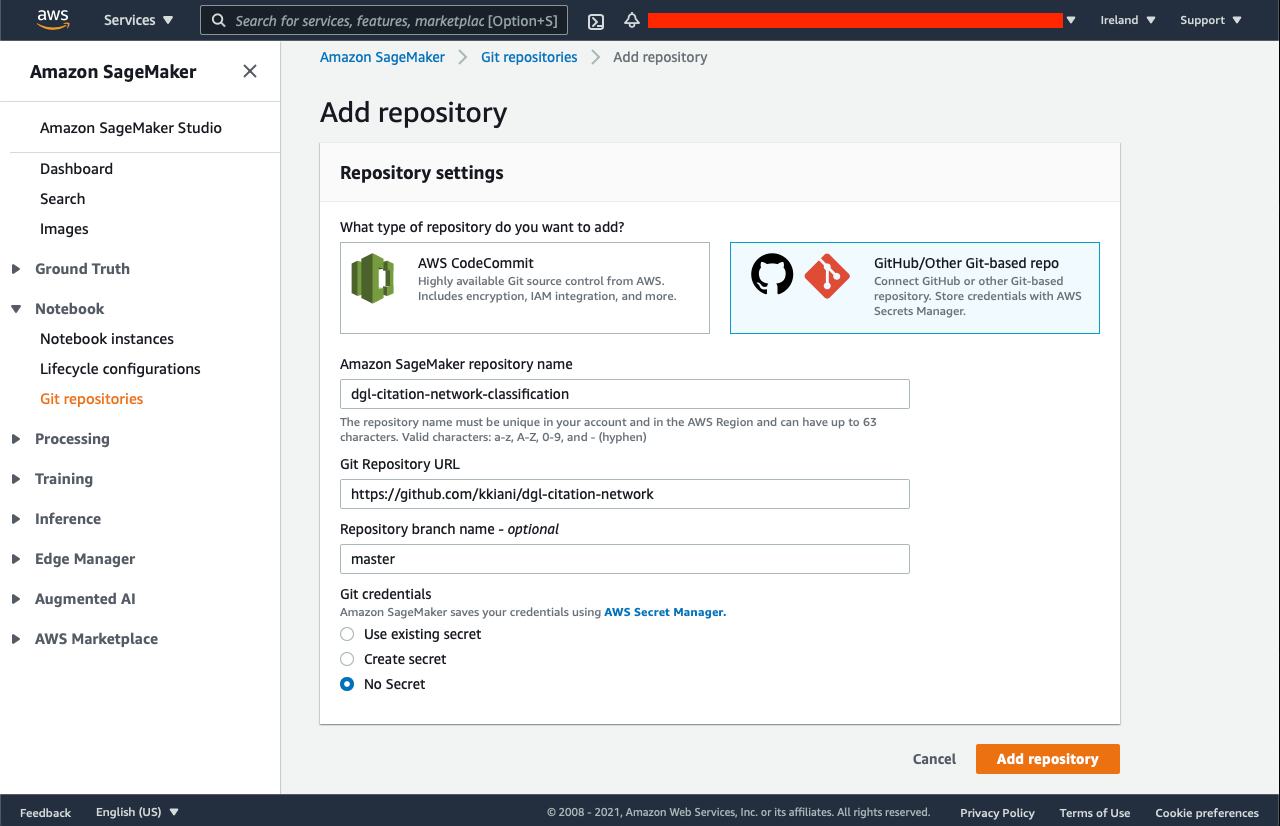
Task: Click the Cancel button
Action: click(934, 759)
